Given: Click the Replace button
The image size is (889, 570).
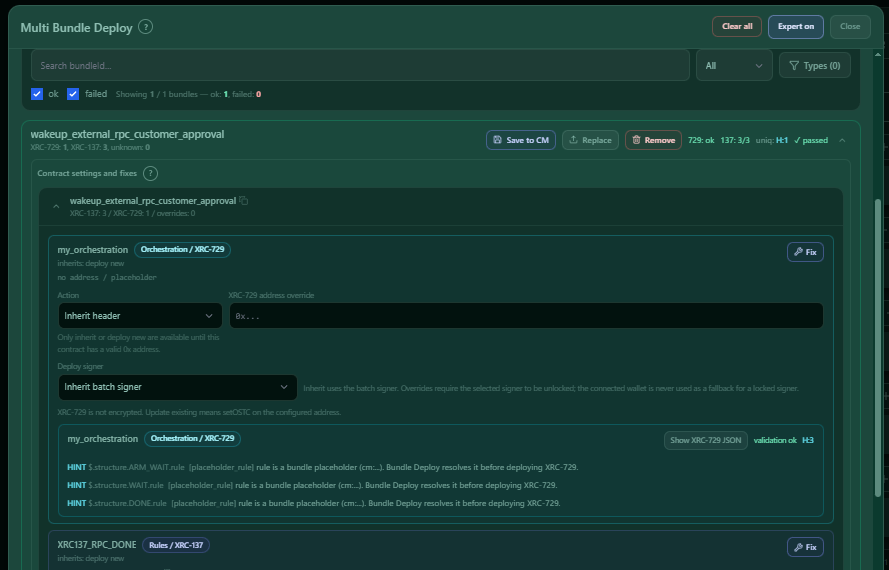Looking at the screenshot, I should (590, 140).
